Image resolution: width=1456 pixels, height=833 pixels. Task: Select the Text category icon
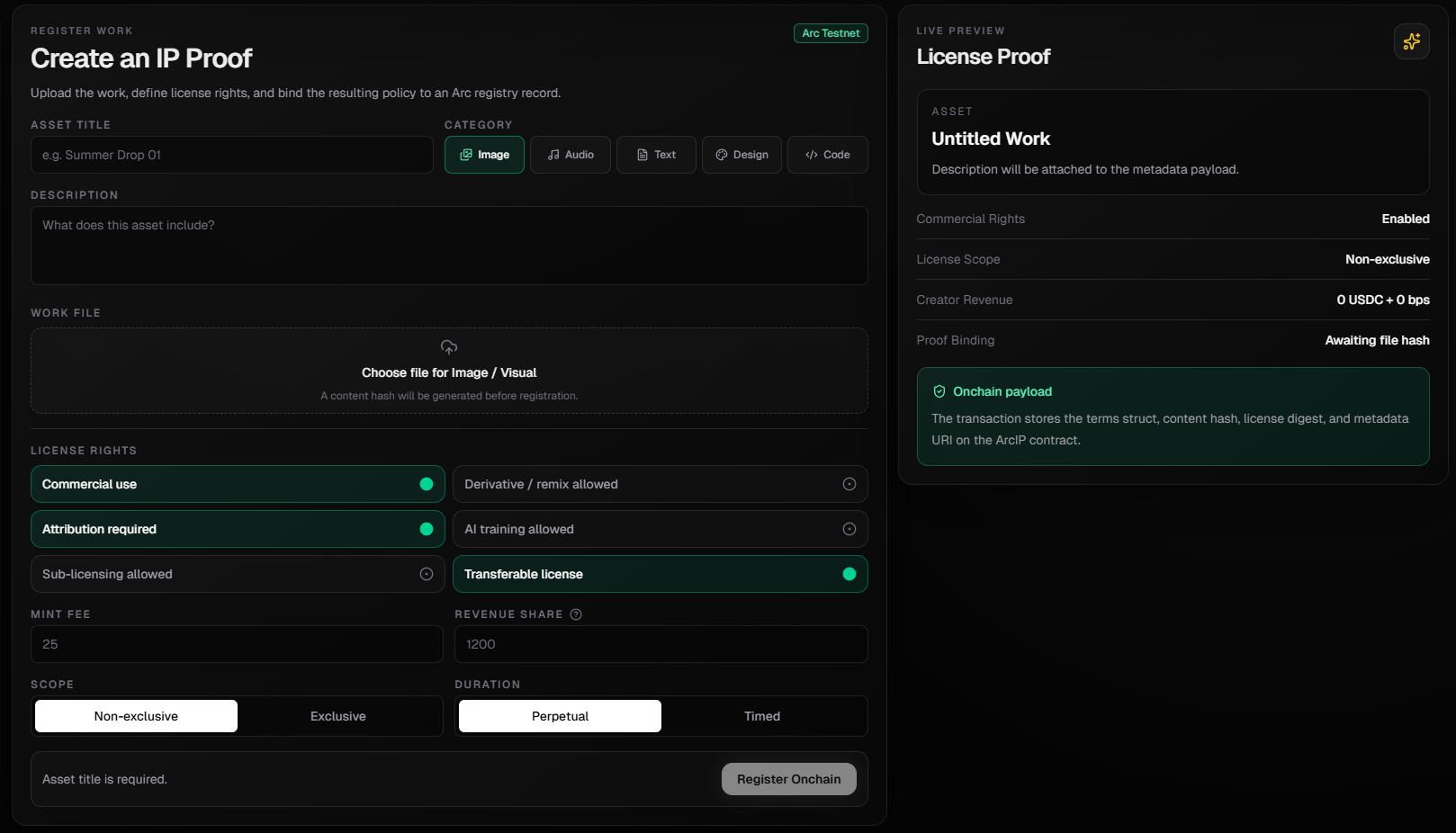click(641, 155)
